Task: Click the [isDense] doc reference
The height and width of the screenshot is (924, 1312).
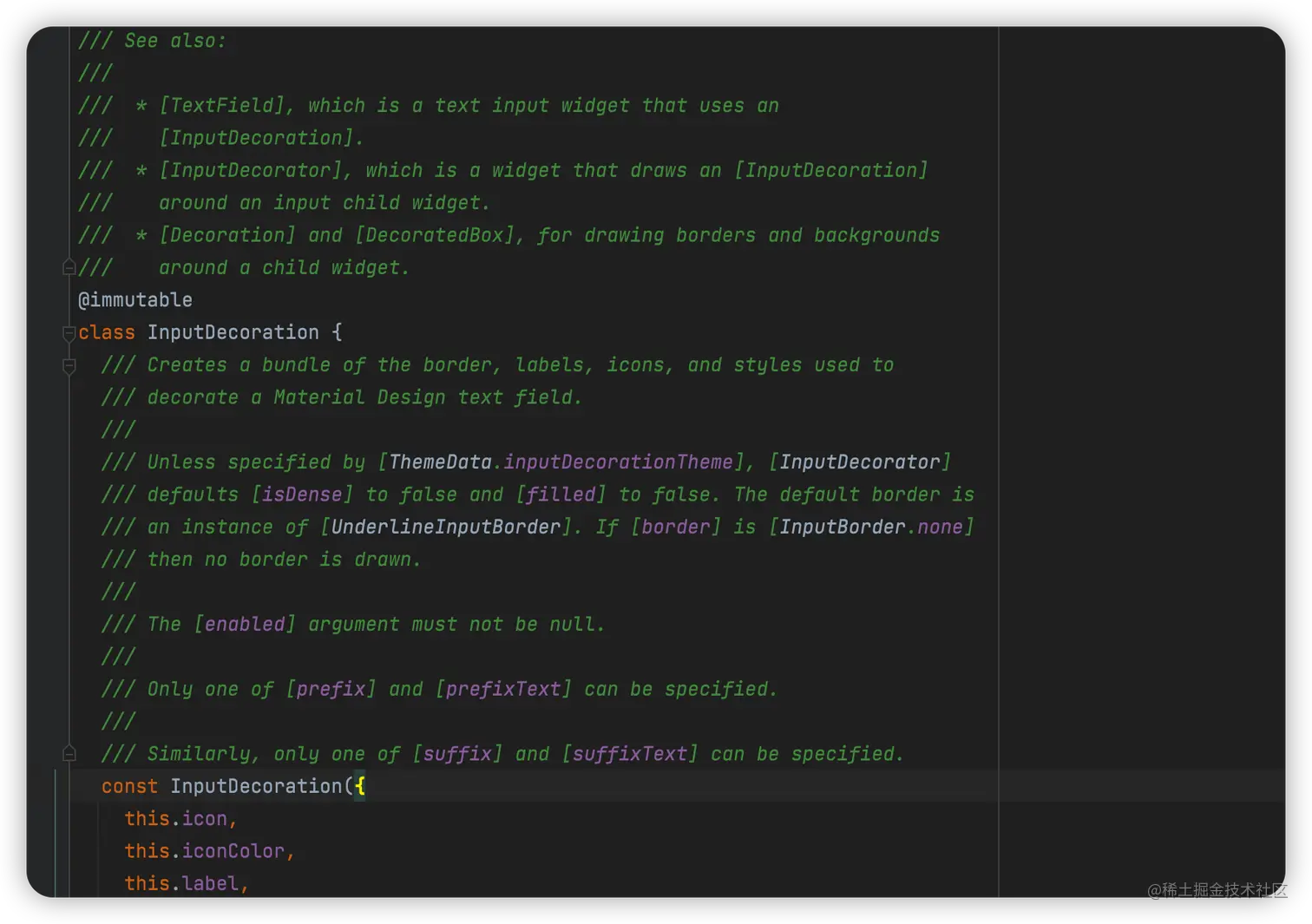Action: pyautogui.click(x=302, y=495)
